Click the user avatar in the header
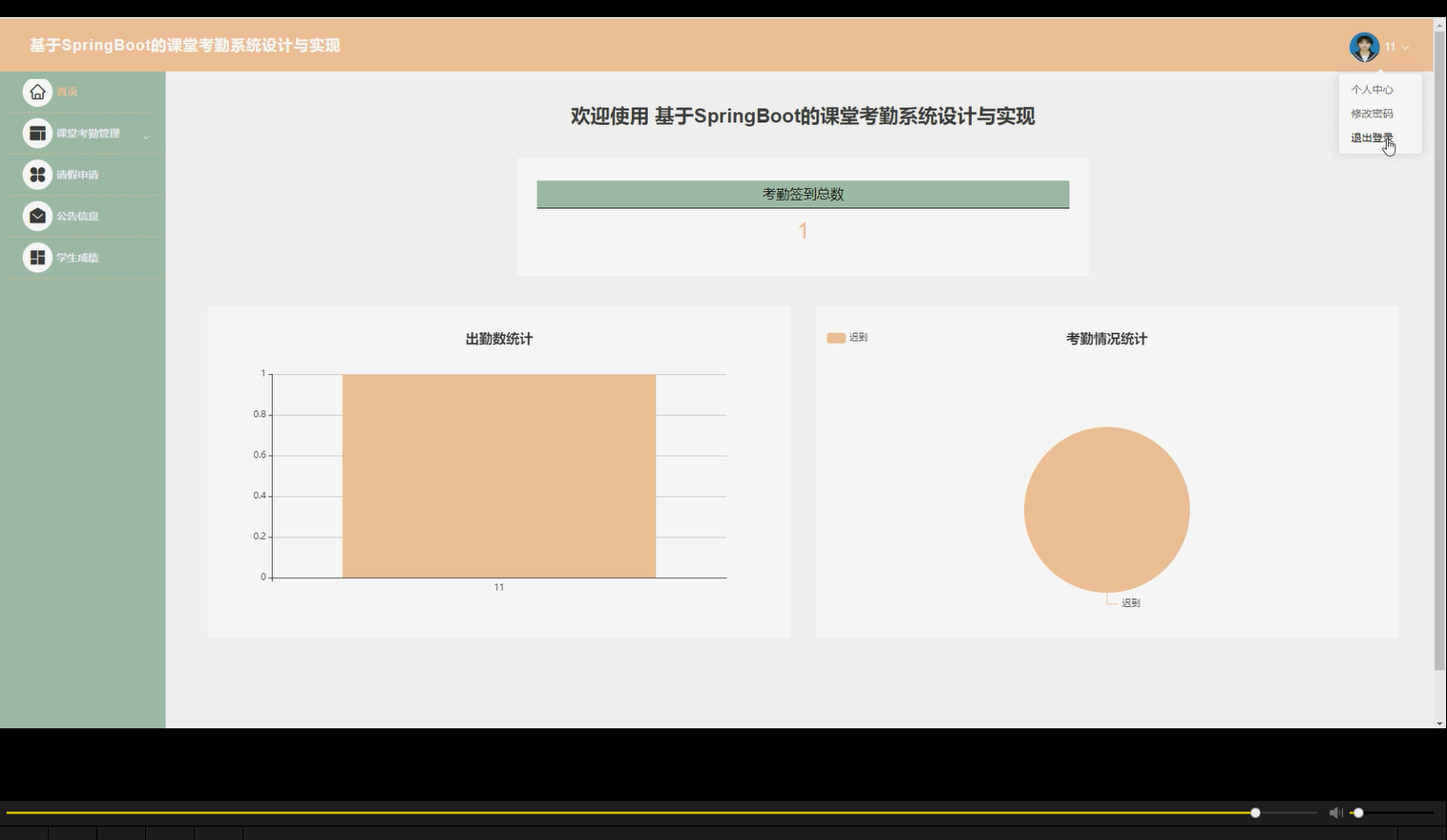This screenshot has height=840, width=1447. click(1364, 45)
